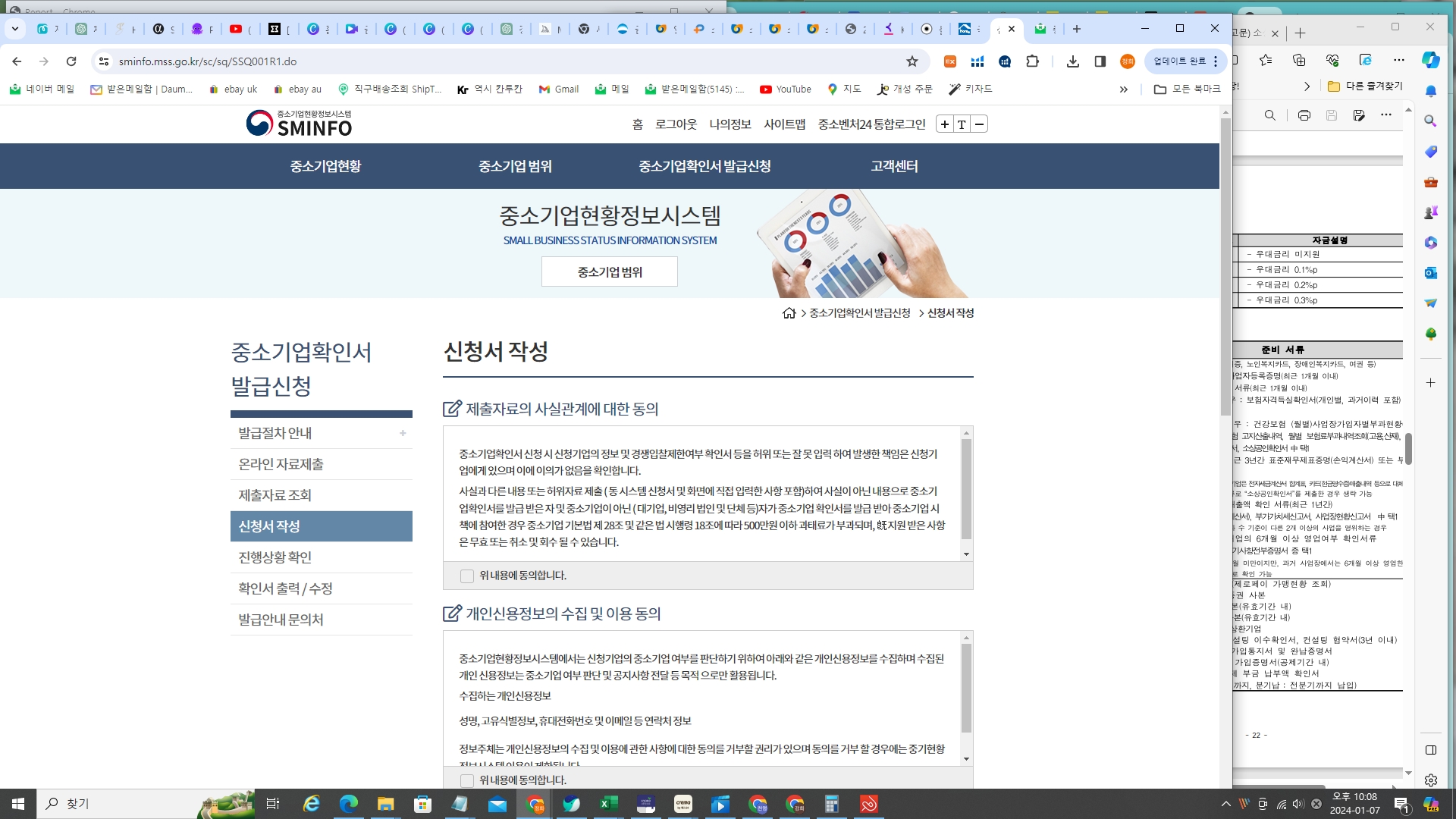This screenshot has width=1456, height=819.
Task: Decrease text size with the minus icon
Action: click(979, 124)
